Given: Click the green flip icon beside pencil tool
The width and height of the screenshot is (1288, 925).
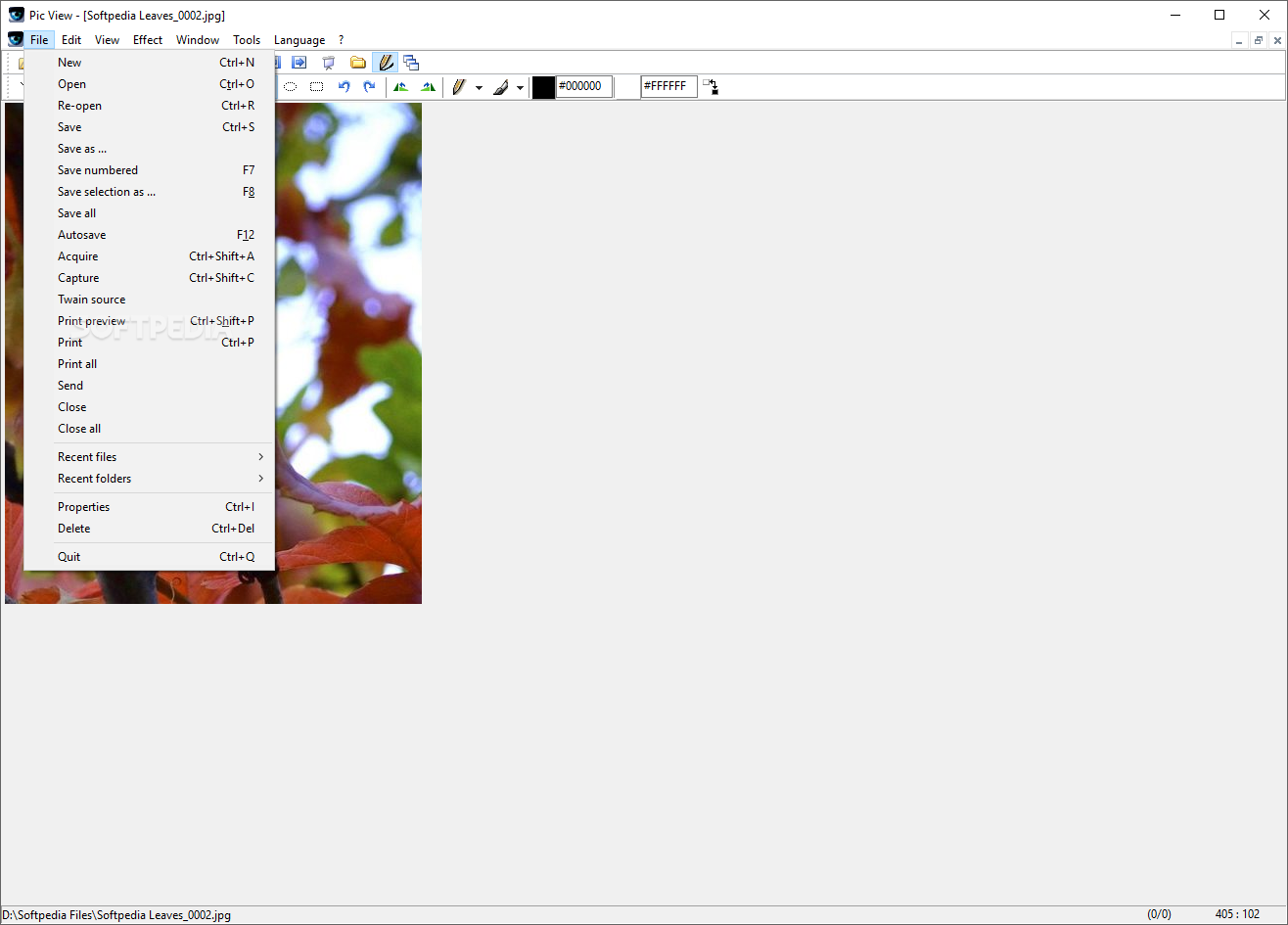Looking at the screenshot, I should click(x=428, y=87).
